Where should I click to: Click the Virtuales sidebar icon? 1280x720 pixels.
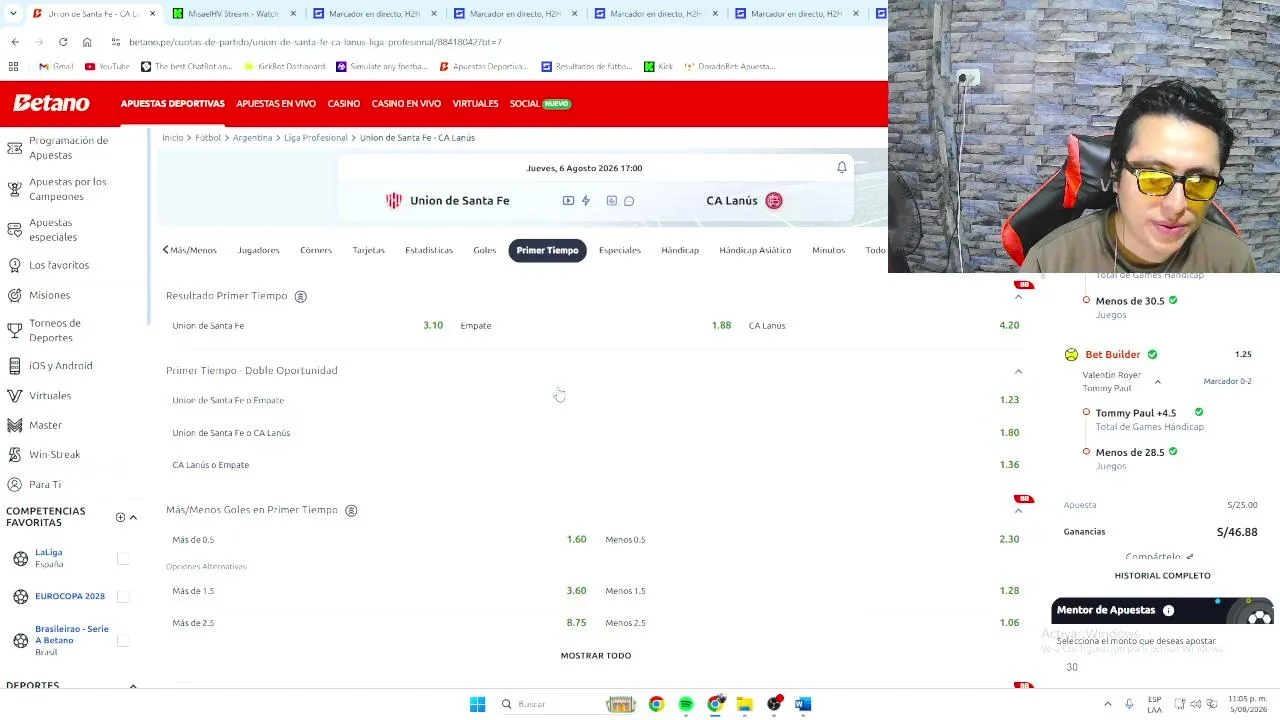[x=15, y=396]
